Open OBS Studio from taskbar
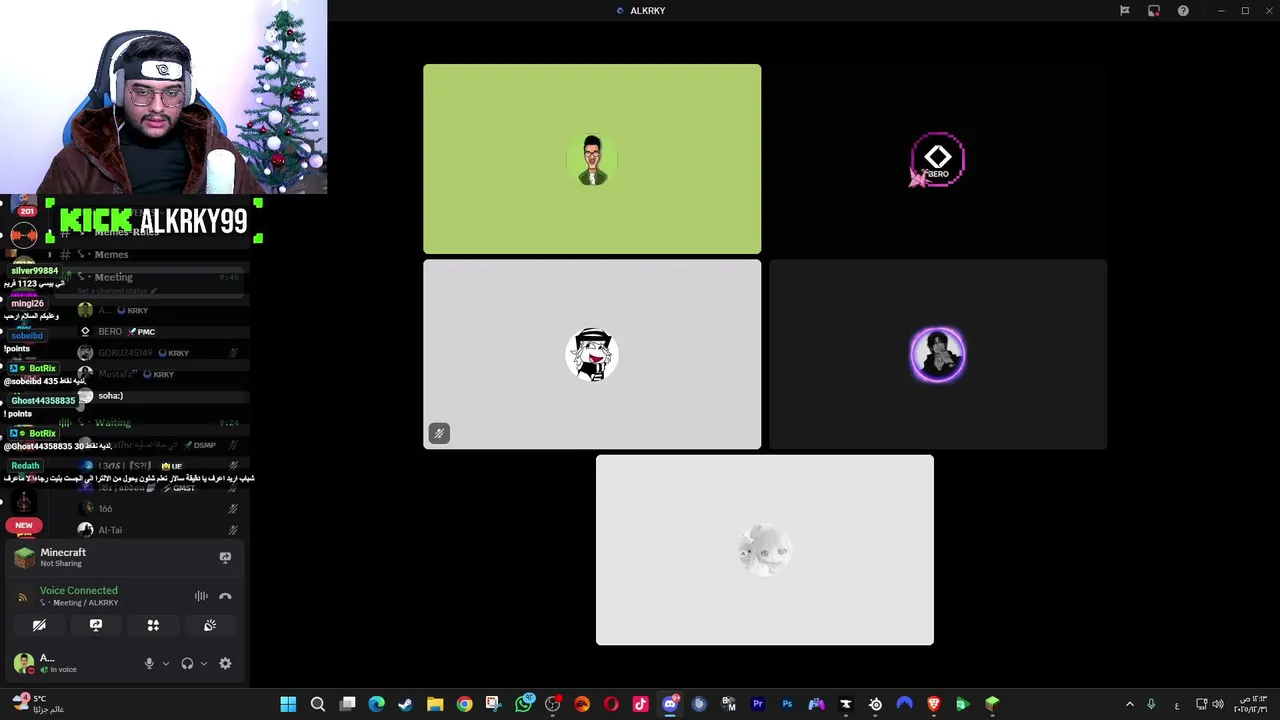The height and width of the screenshot is (720, 1280). (552, 704)
